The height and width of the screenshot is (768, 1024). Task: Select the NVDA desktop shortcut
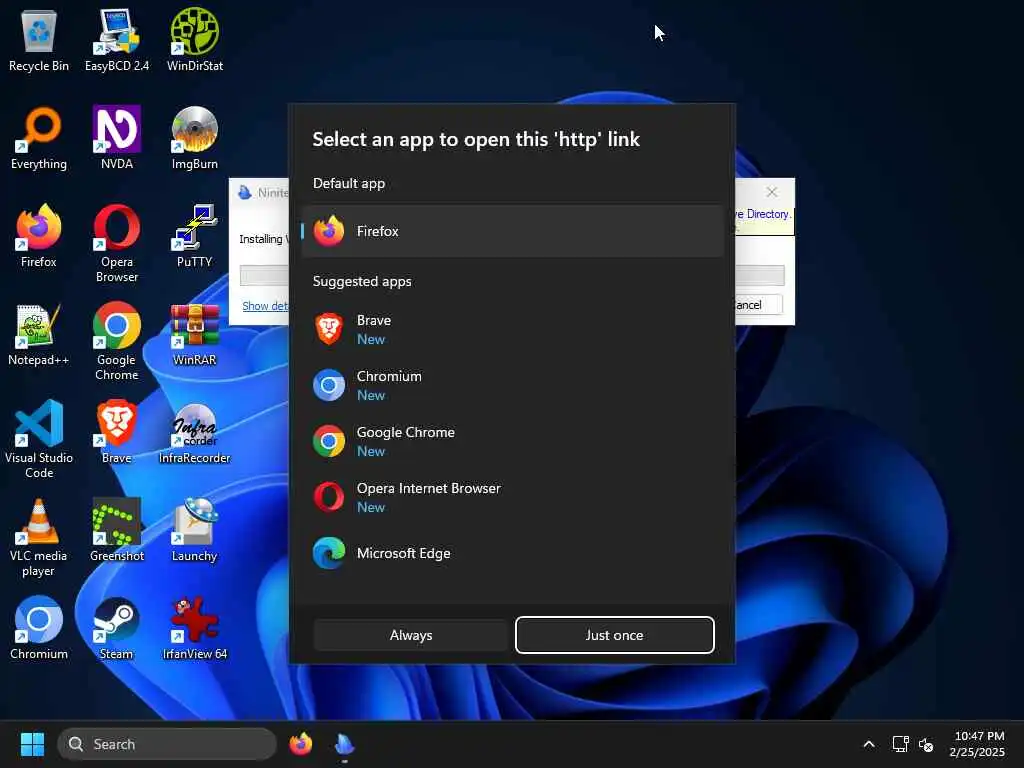click(x=117, y=138)
